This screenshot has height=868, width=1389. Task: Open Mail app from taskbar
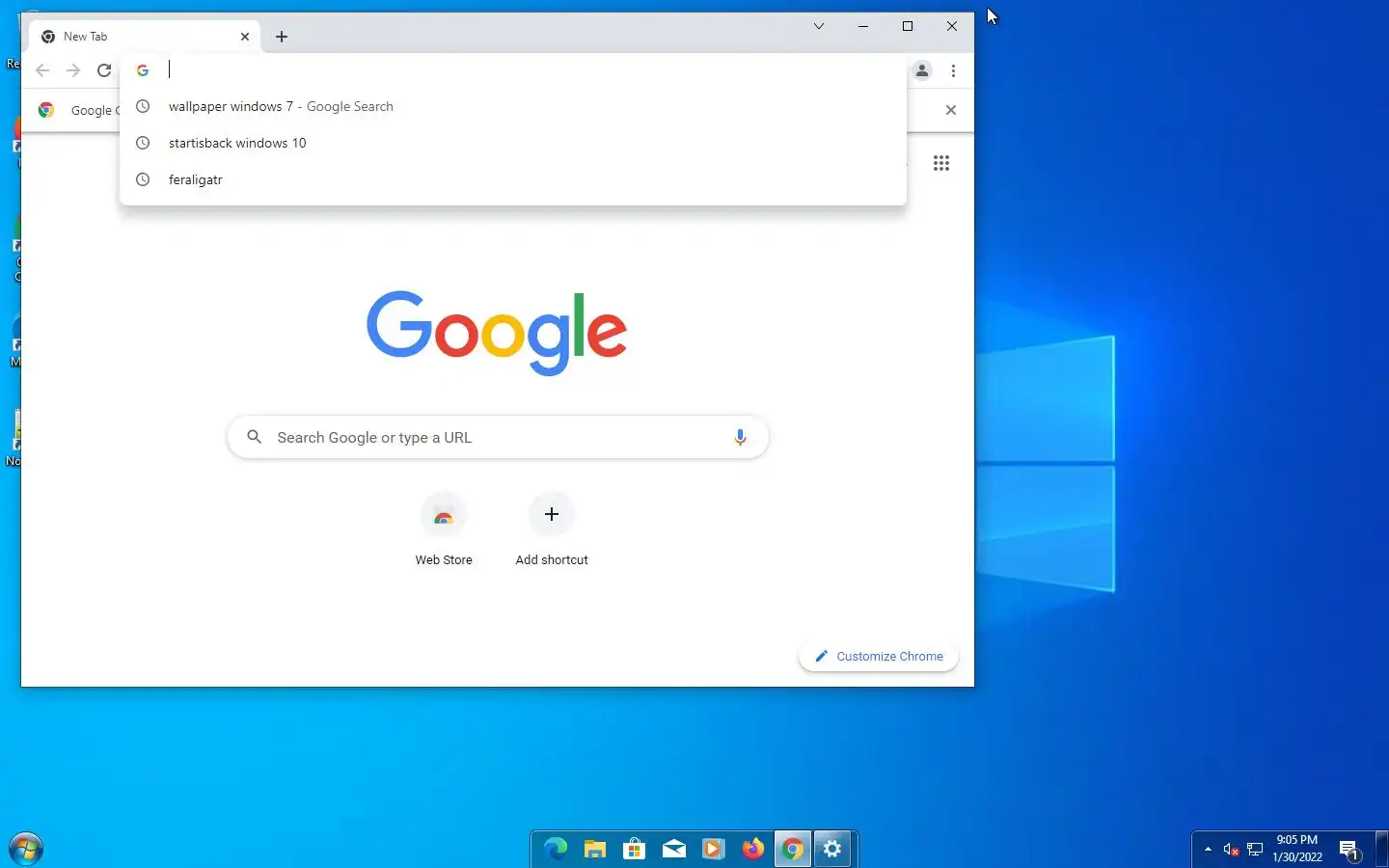coord(674,849)
